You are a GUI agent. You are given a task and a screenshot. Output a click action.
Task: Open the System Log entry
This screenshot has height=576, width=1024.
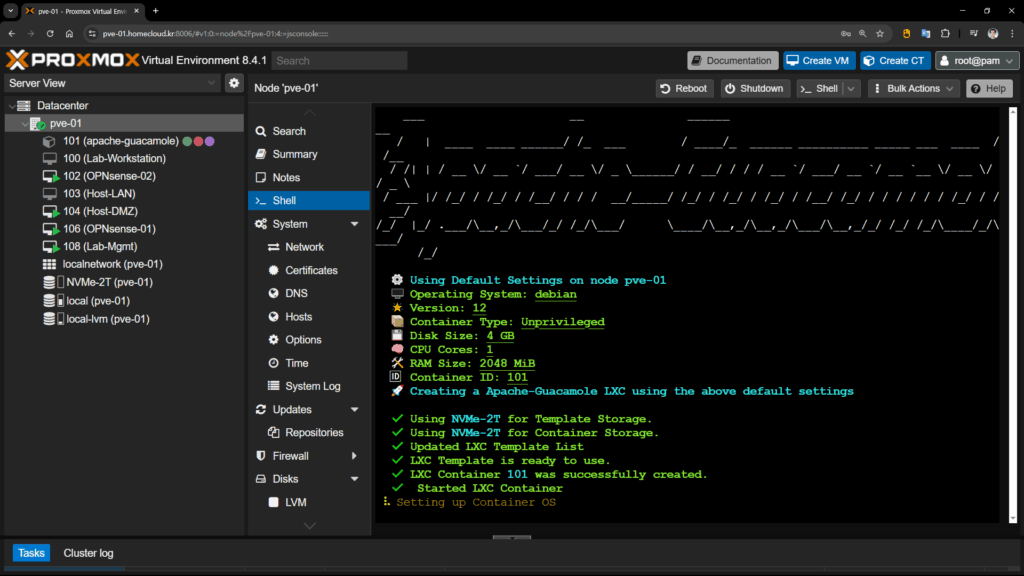(x=312, y=386)
